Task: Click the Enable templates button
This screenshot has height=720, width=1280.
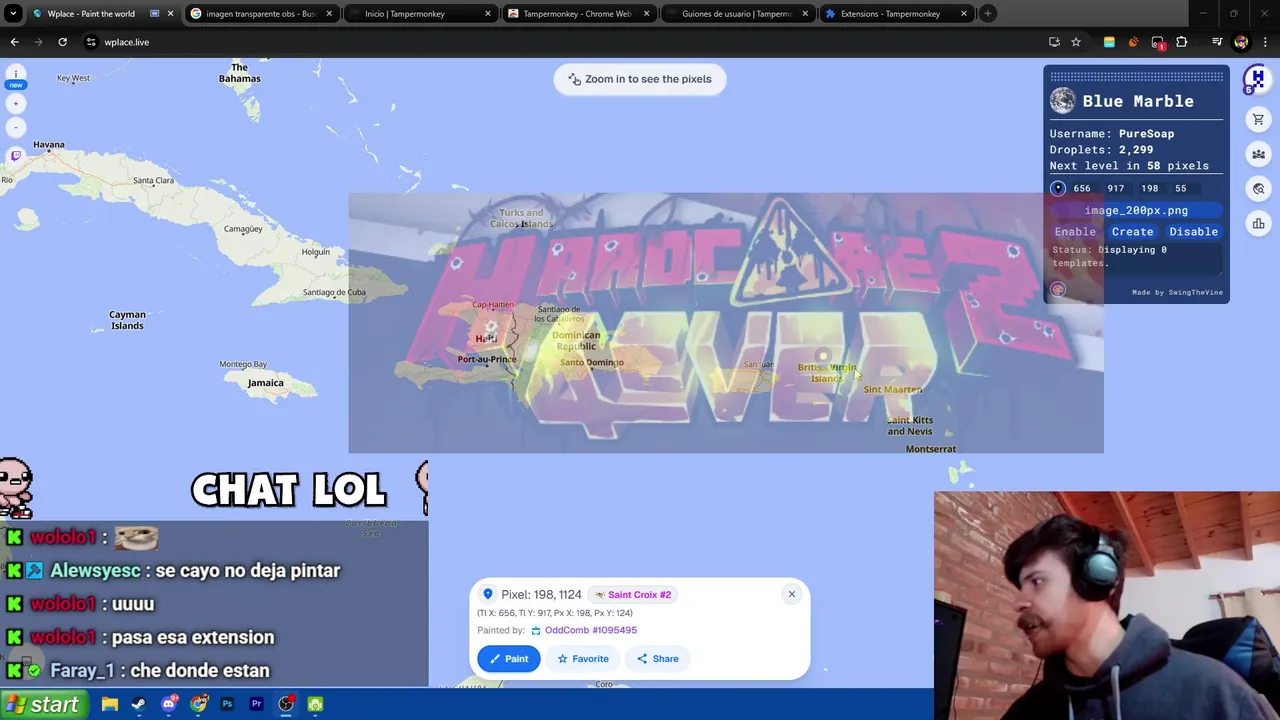Action: (1075, 231)
